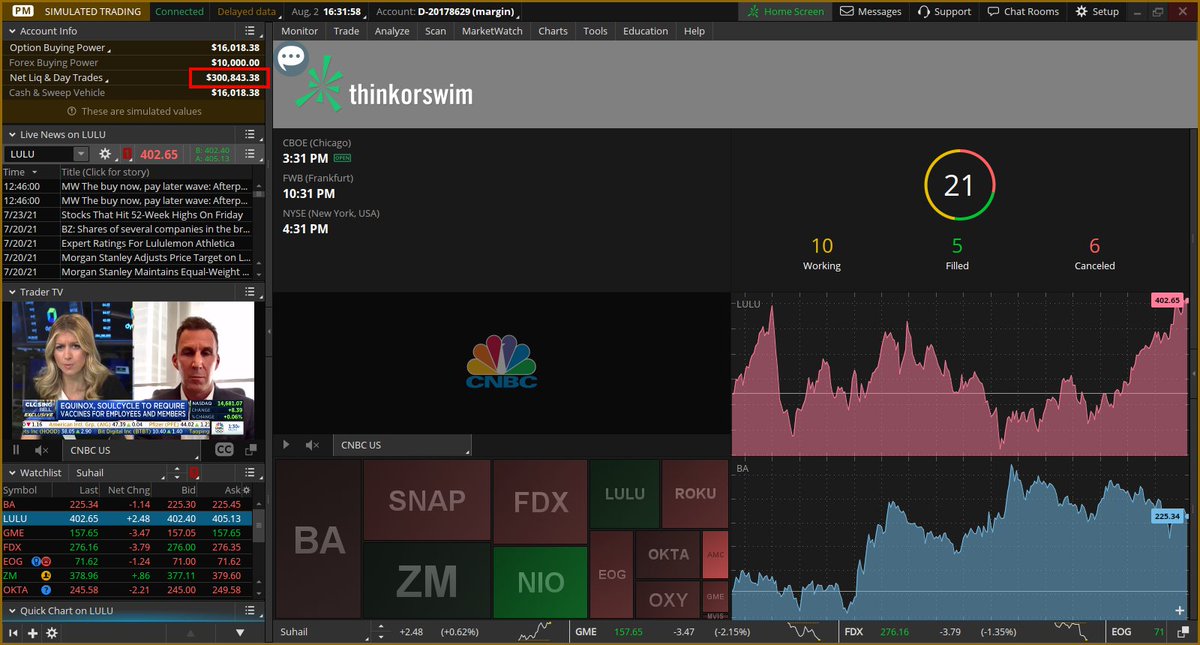This screenshot has height=645, width=1200.
Task: Open the MarketWatch tab
Action: coord(492,31)
